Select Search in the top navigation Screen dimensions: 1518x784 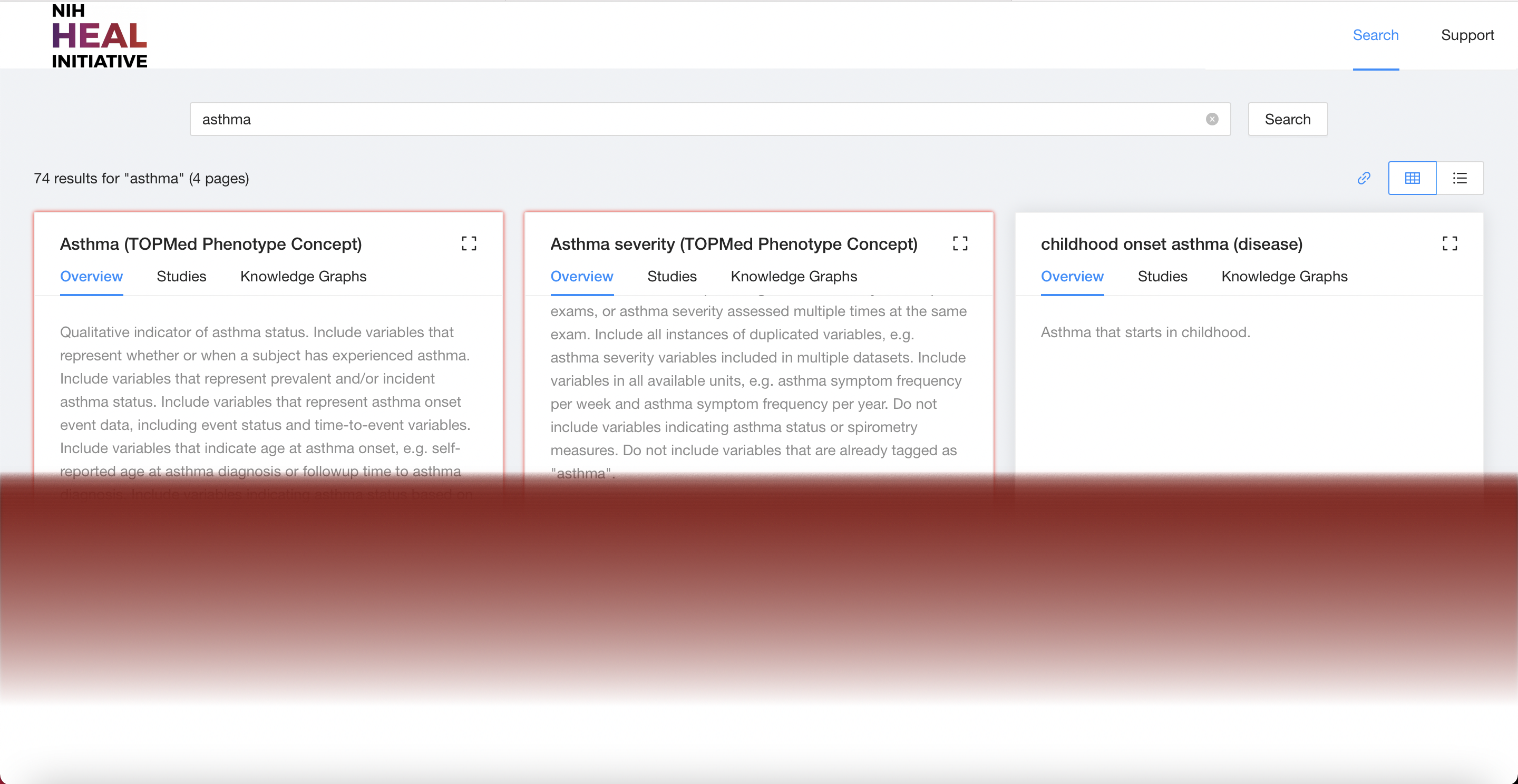click(x=1375, y=35)
